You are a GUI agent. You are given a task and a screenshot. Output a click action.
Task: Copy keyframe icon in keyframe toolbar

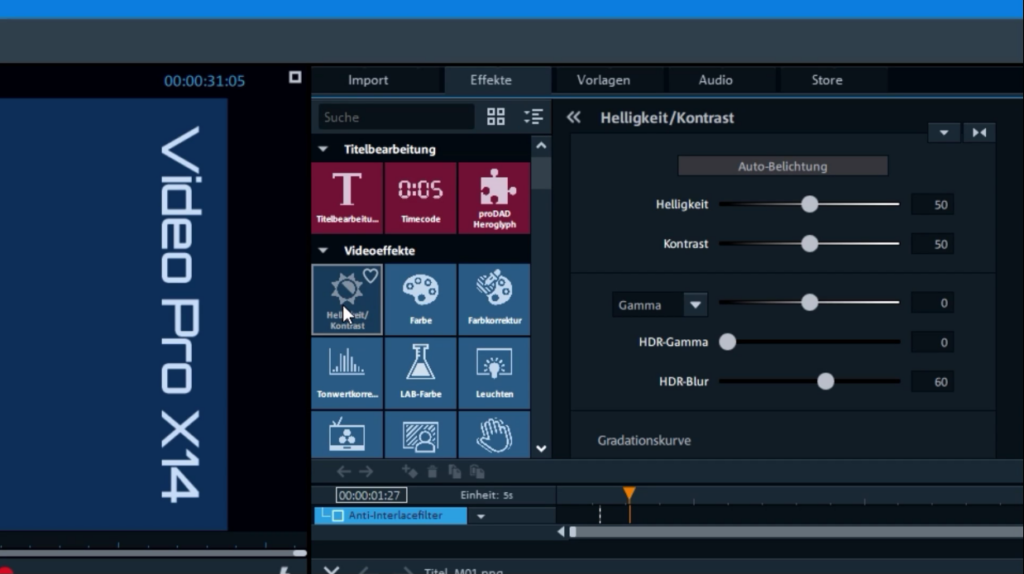click(x=455, y=471)
